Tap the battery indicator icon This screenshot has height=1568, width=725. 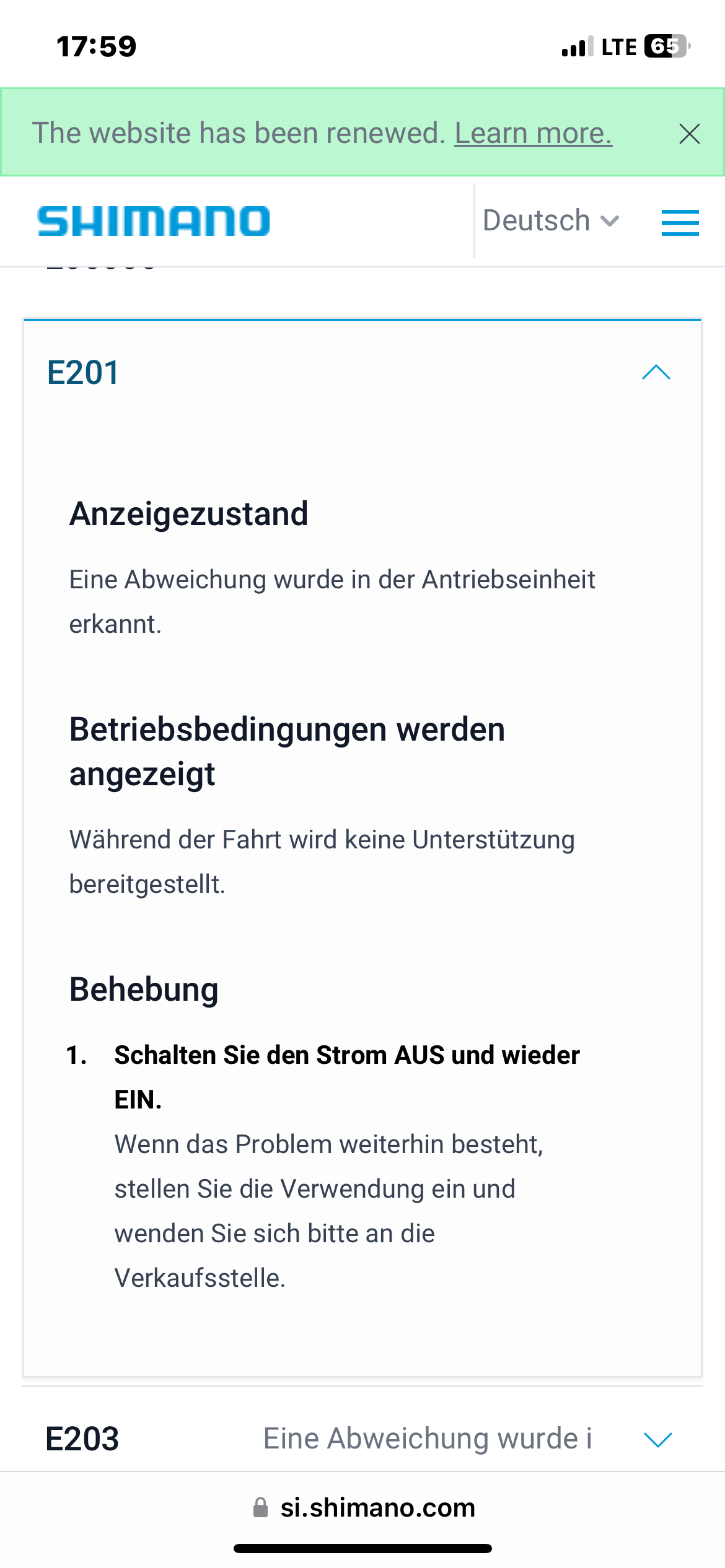point(667,46)
